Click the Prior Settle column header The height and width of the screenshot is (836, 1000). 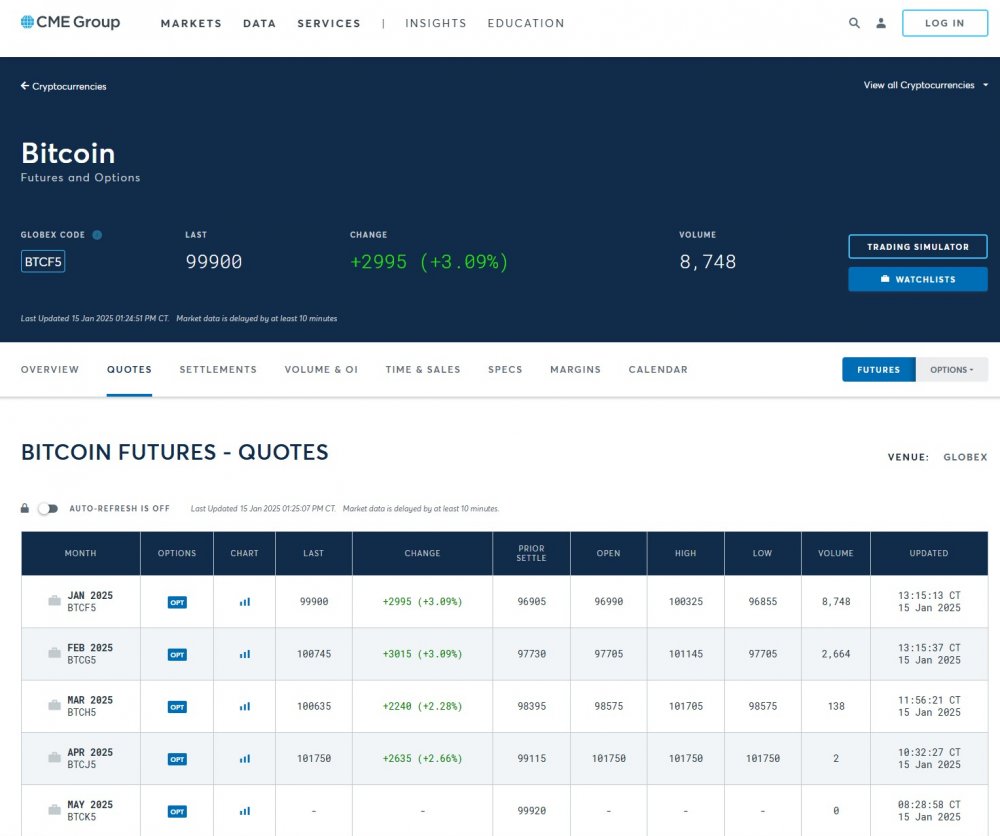click(531, 554)
